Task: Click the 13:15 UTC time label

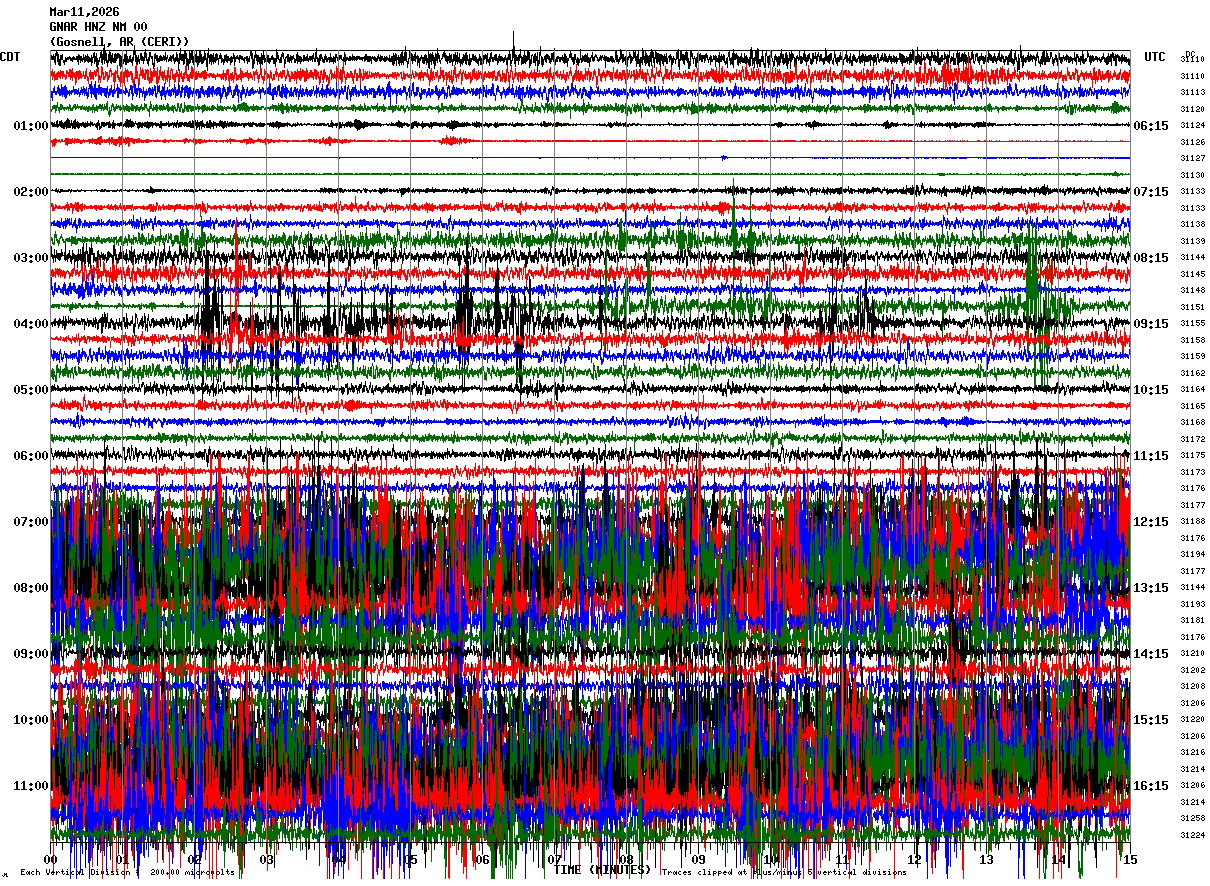Action: point(1151,588)
